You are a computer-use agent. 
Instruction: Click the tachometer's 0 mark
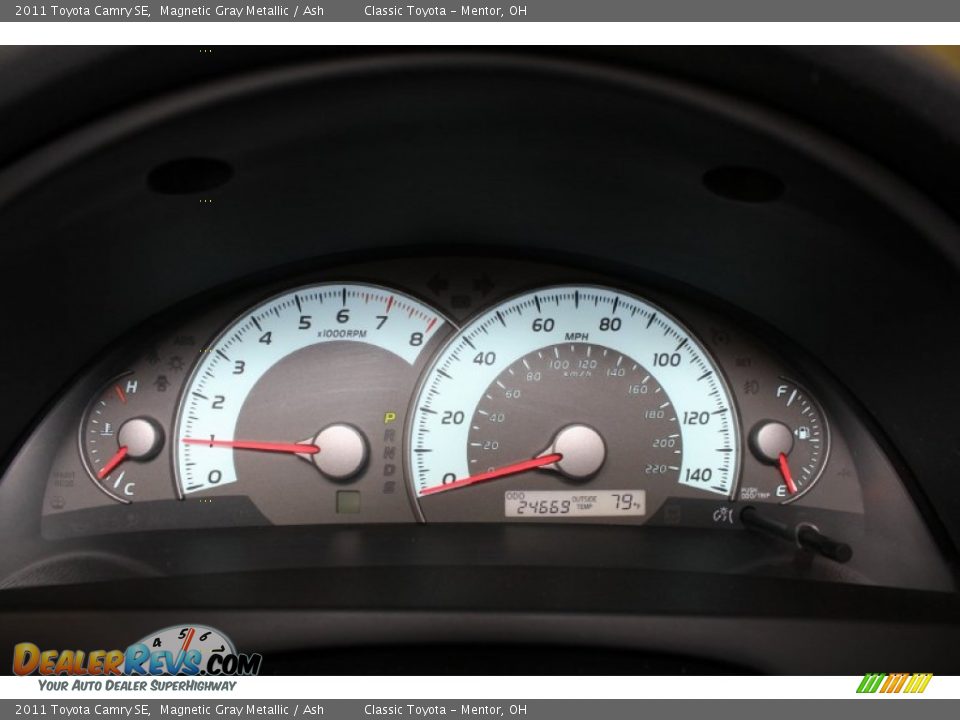tap(214, 476)
